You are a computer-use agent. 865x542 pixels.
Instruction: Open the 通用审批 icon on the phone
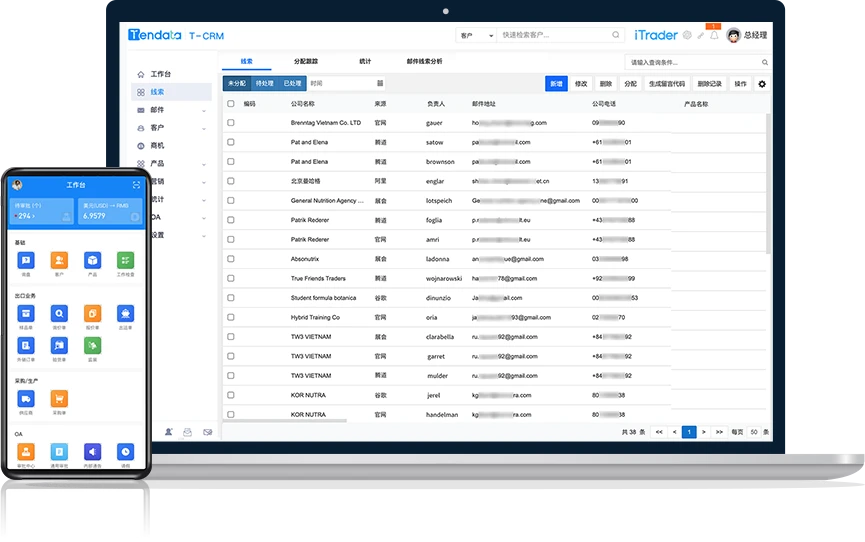click(x=59, y=451)
